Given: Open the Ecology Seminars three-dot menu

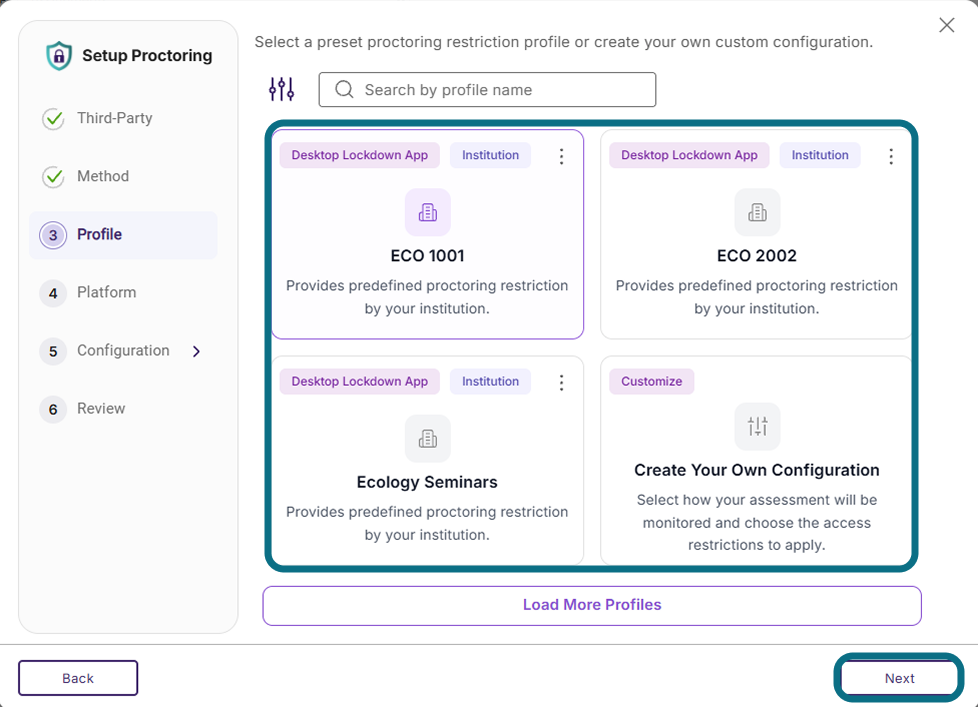Looking at the screenshot, I should pyautogui.click(x=561, y=382).
